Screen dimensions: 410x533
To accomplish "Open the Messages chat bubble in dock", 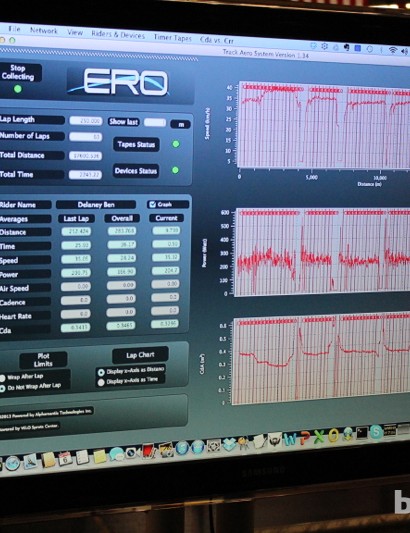I will [x=116, y=453].
